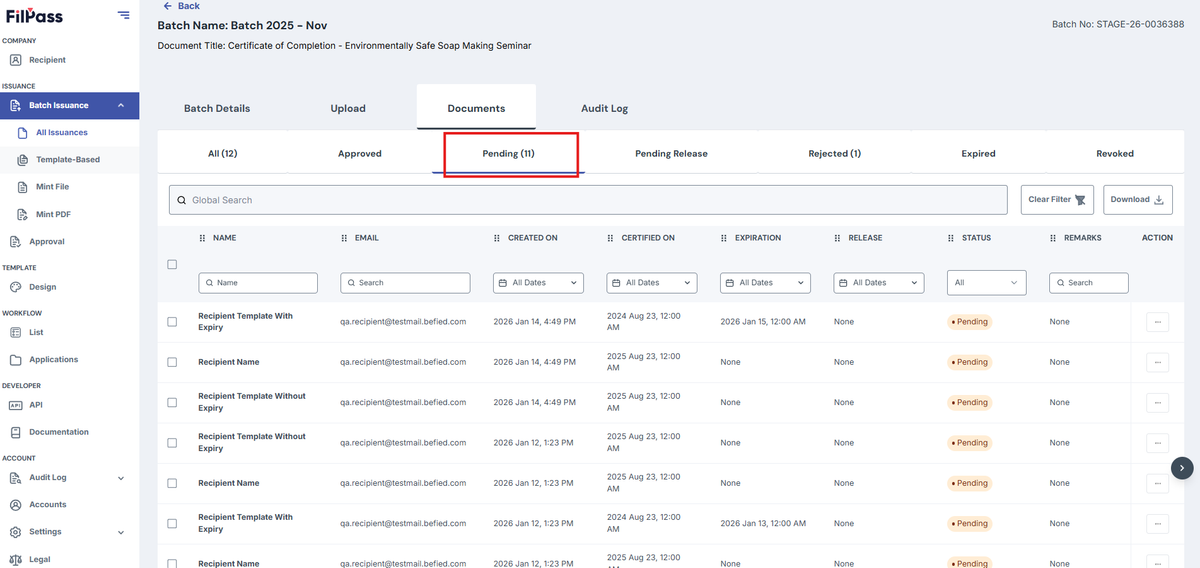Image resolution: width=1200 pixels, height=568 pixels.
Task: Click the right arrow circular button
Action: [1182, 467]
